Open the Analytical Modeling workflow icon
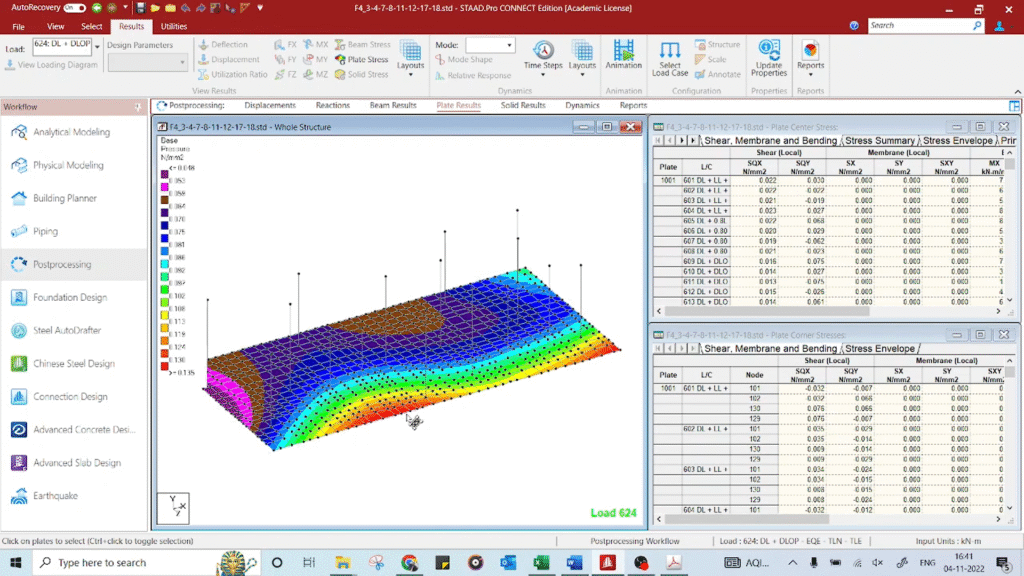The height and width of the screenshot is (576, 1024). click(x=19, y=132)
